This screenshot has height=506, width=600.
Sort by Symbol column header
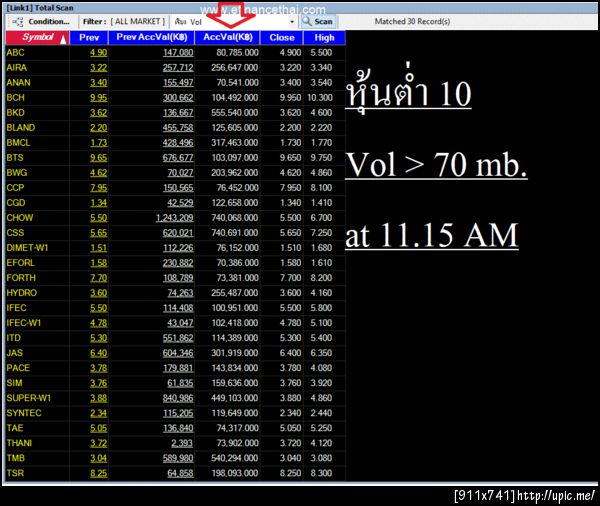[37, 38]
